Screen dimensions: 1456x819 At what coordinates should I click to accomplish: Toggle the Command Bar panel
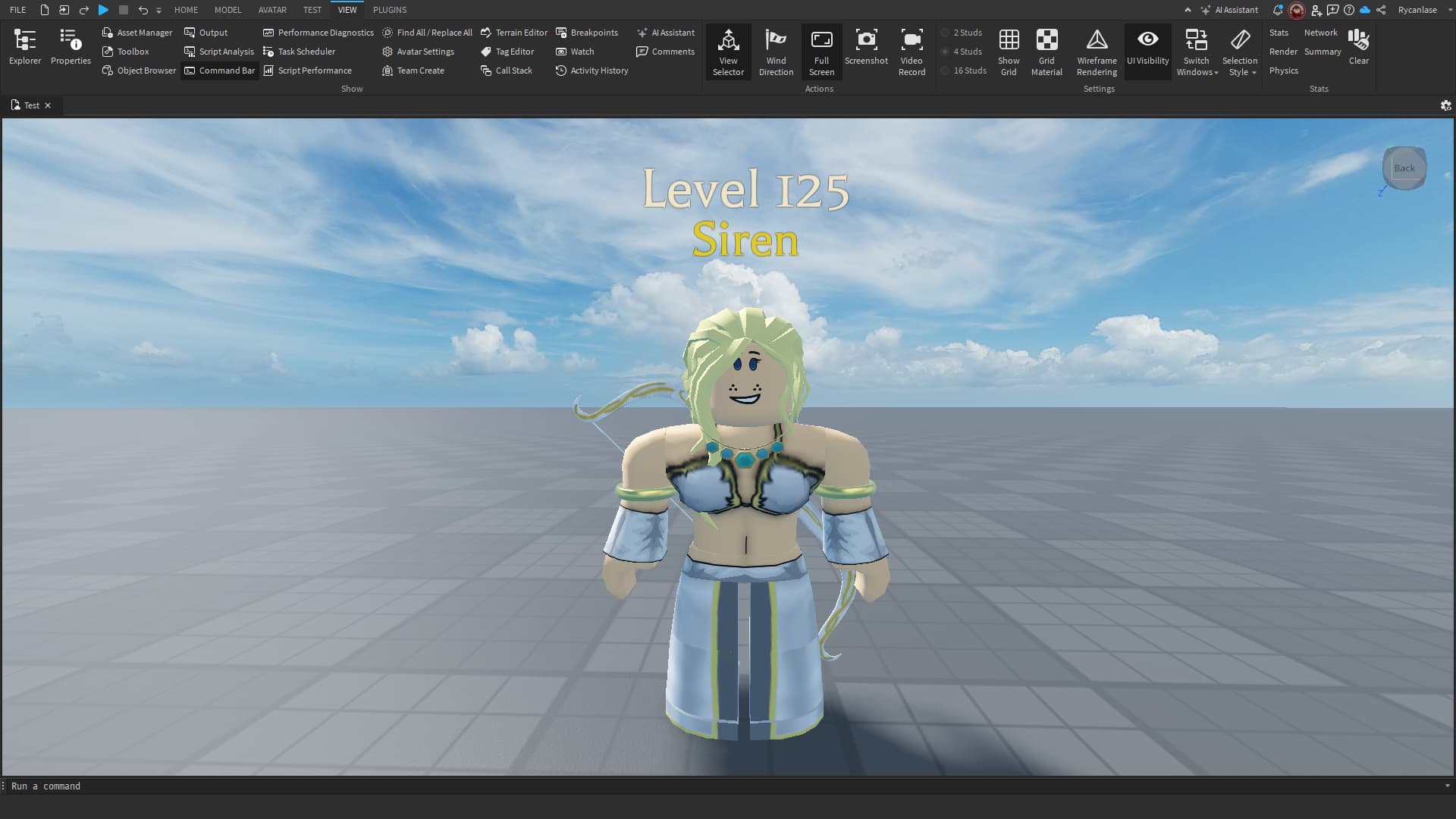coord(220,71)
